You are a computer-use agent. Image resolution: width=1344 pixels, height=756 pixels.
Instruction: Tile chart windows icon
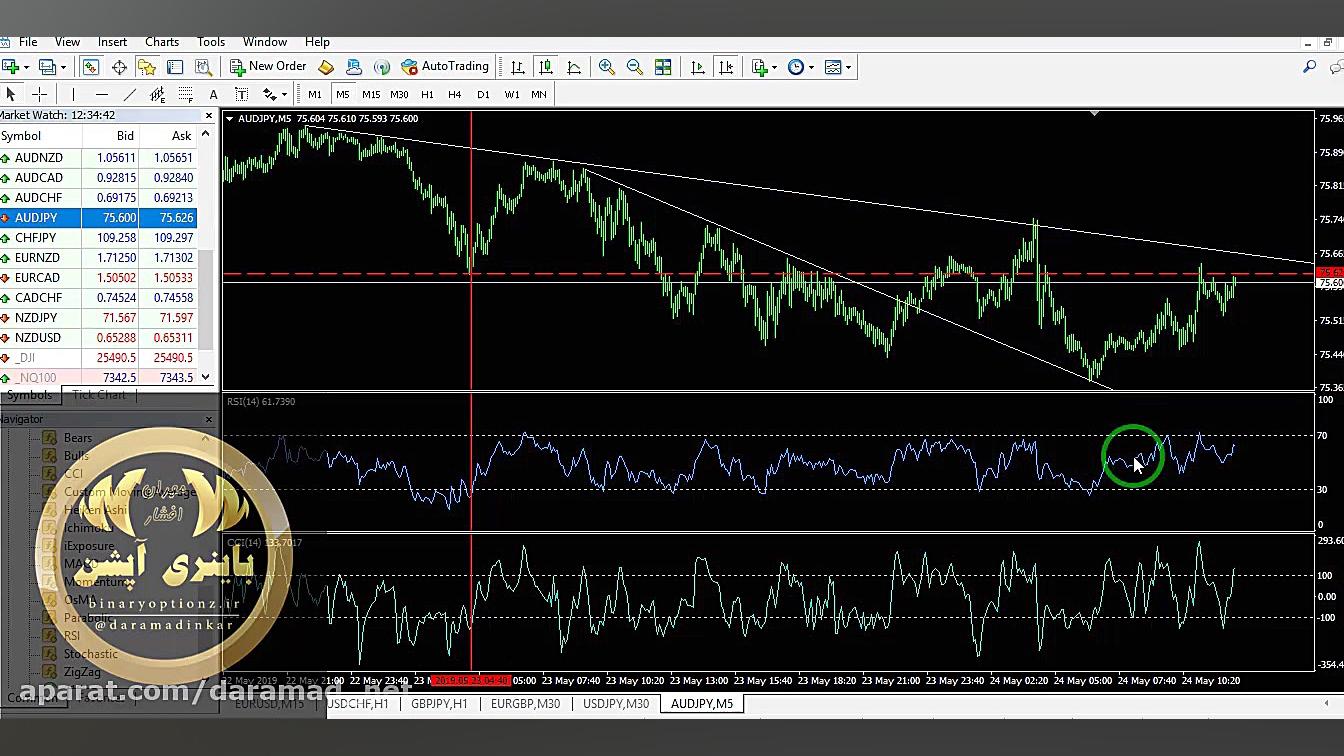coord(662,67)
